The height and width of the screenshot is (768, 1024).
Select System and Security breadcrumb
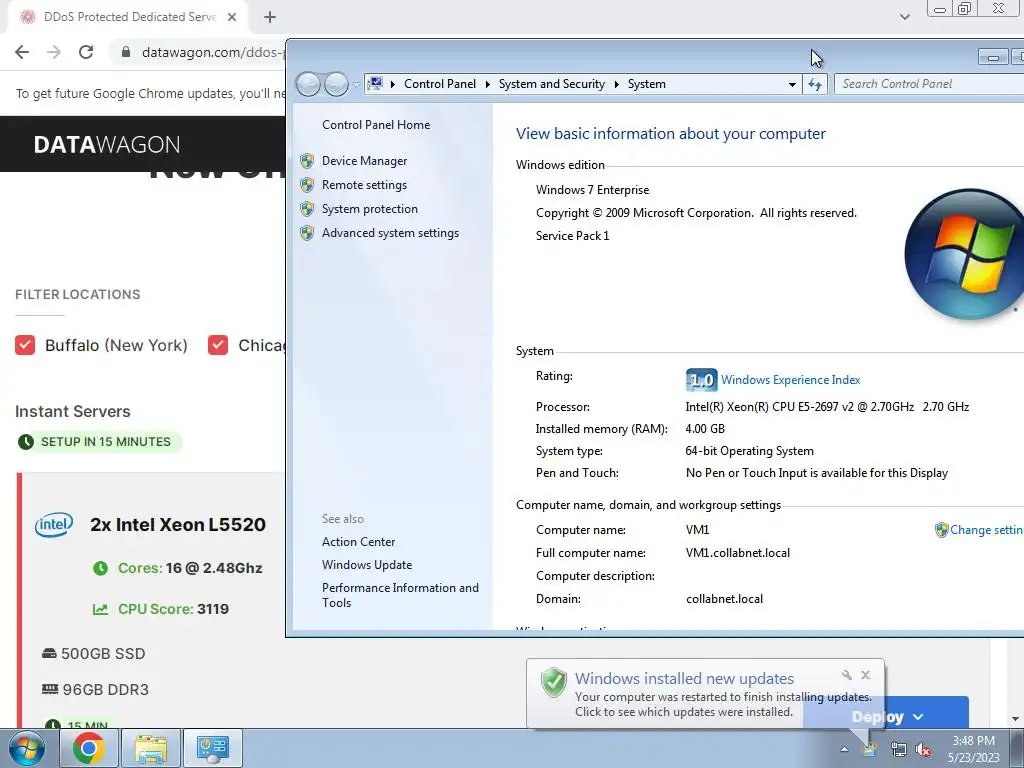click(551, 84)
